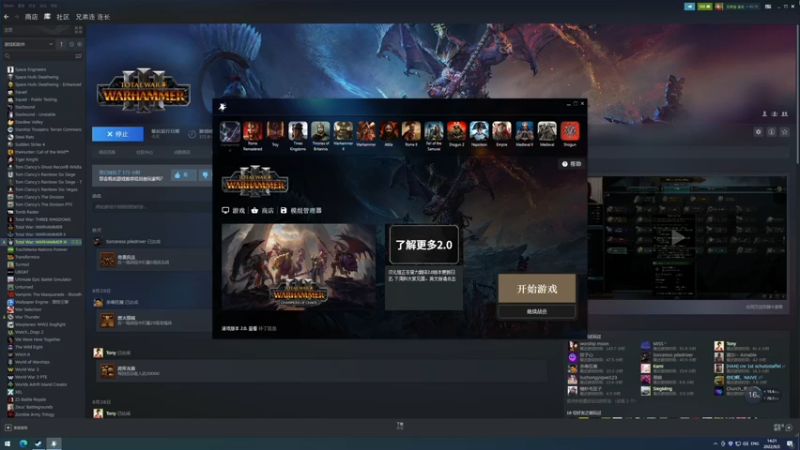The height and width of the screenshot is (450, 800).
Task: Select Steel Rats in library list
Action: tap(24, 137)
